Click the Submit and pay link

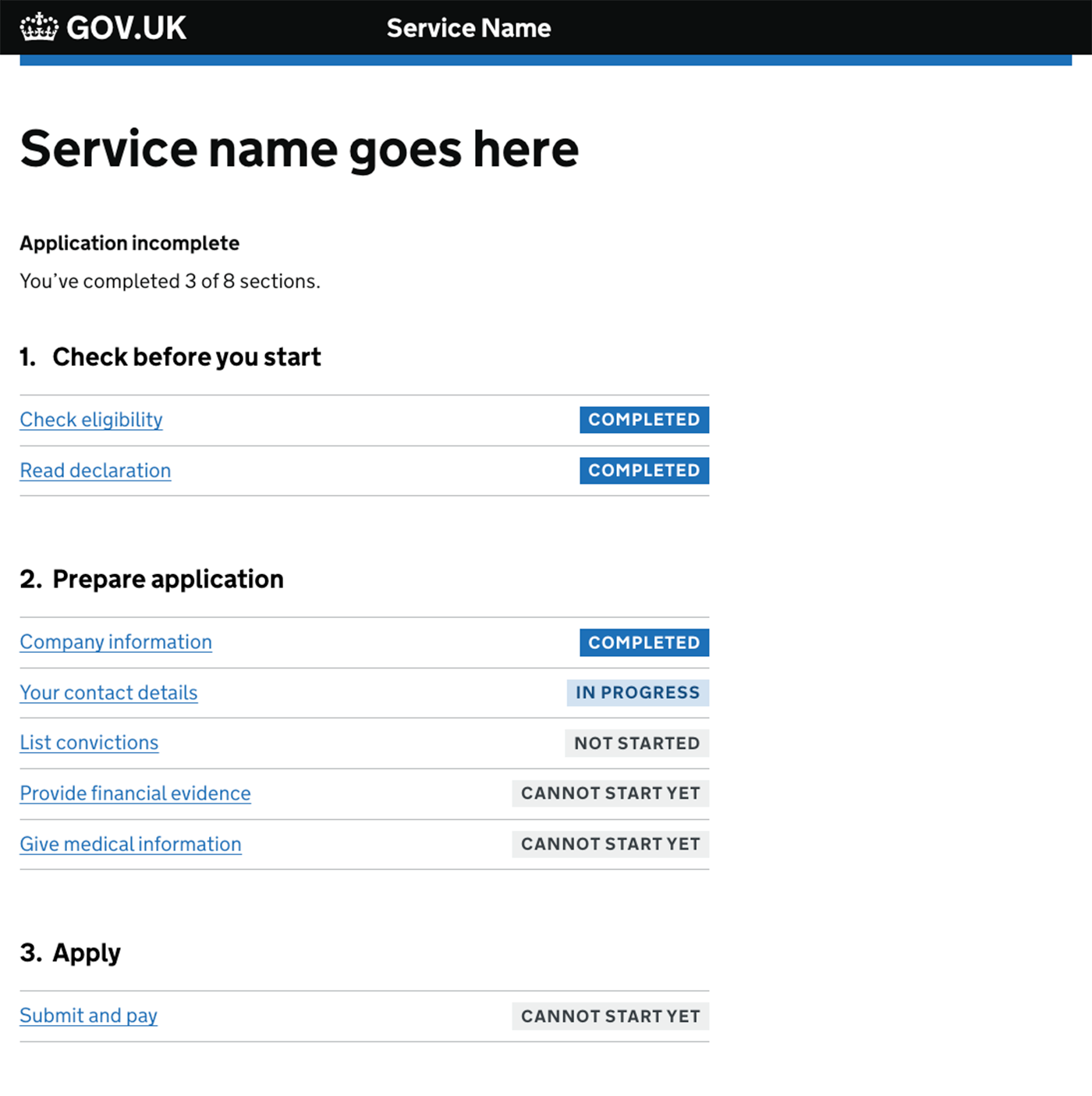(88, 1016)
